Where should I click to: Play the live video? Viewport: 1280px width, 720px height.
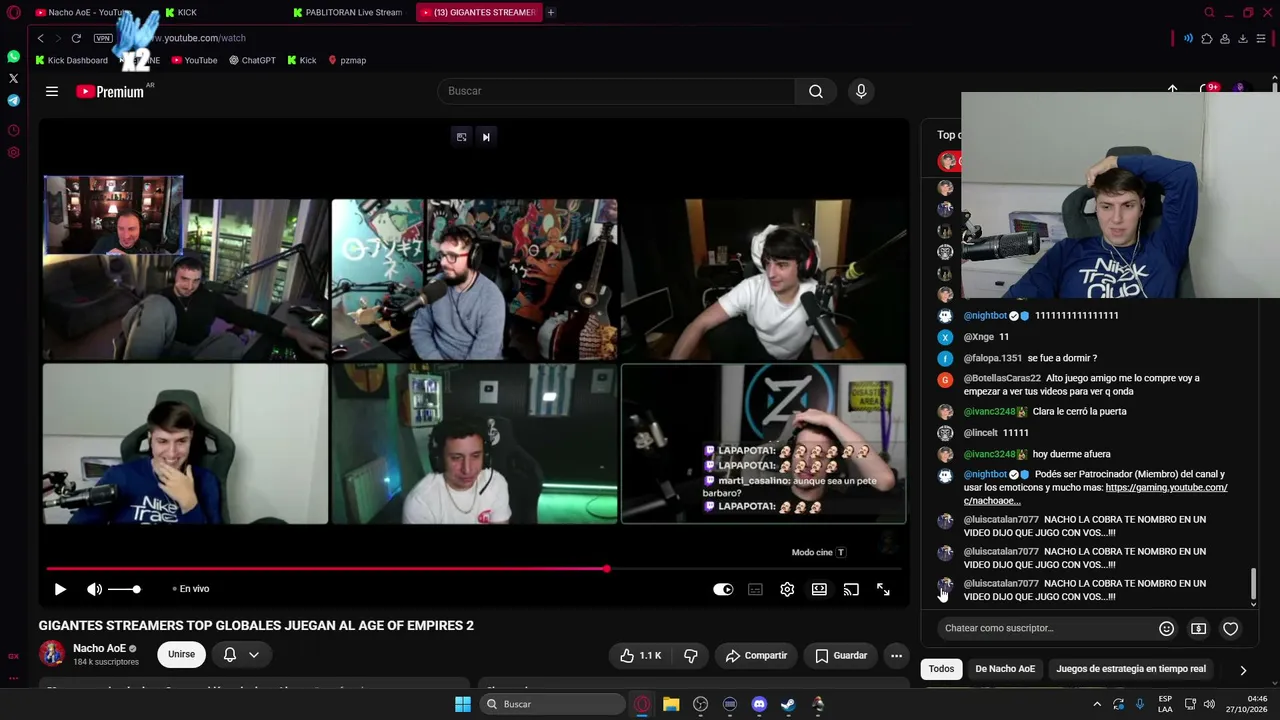(x=60, y=589)
